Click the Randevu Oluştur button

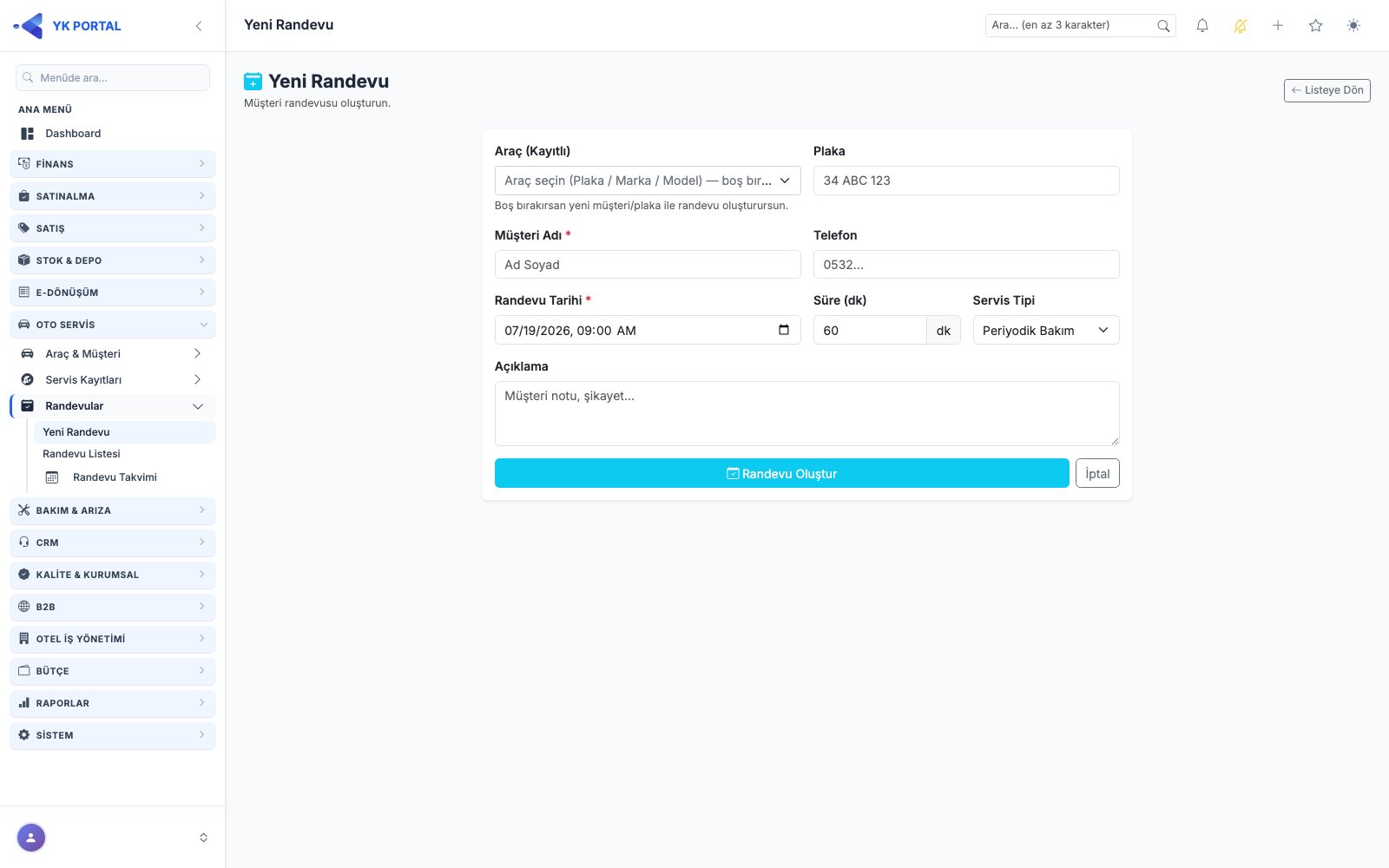pos(782,473)
